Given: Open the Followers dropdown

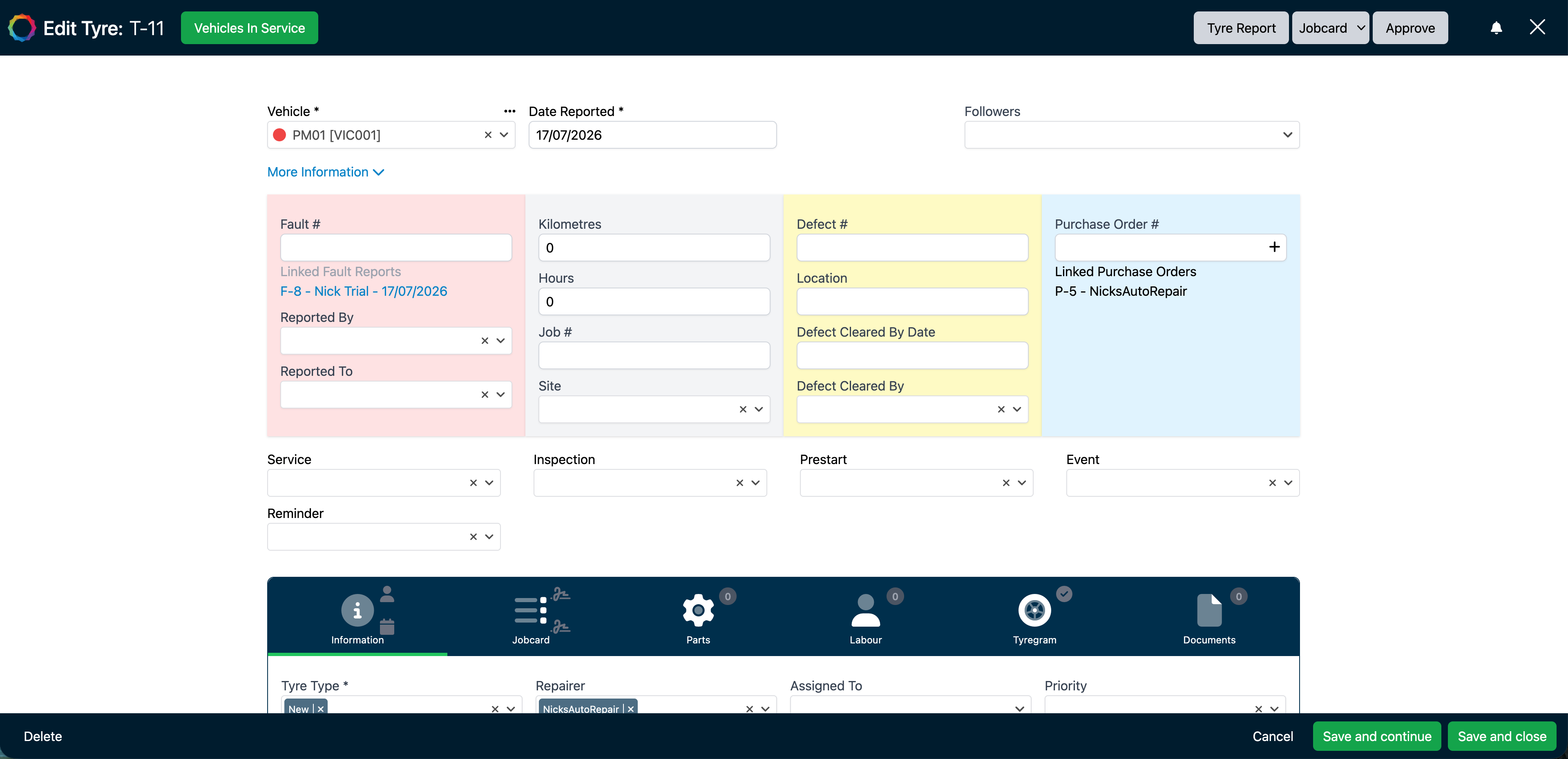Looking at the screenshot, I should [1132, 135].
